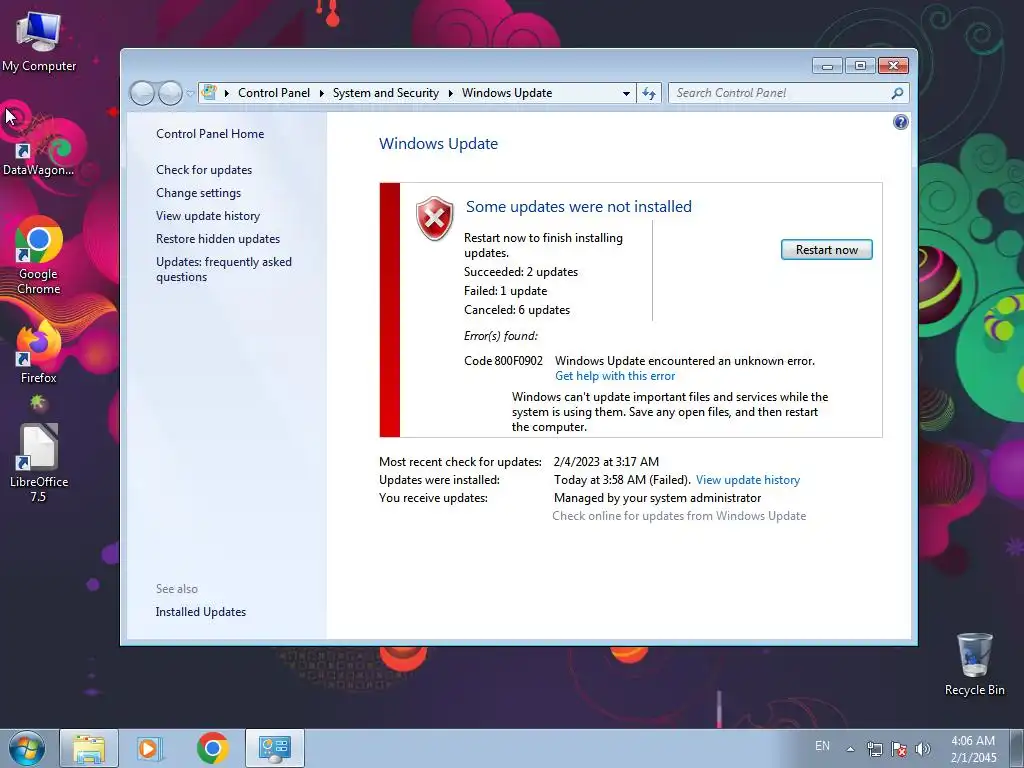Click the taskbar clock 4:06 AM
The height and width of the screenshot is (768, 1024).
coord(973,749)
